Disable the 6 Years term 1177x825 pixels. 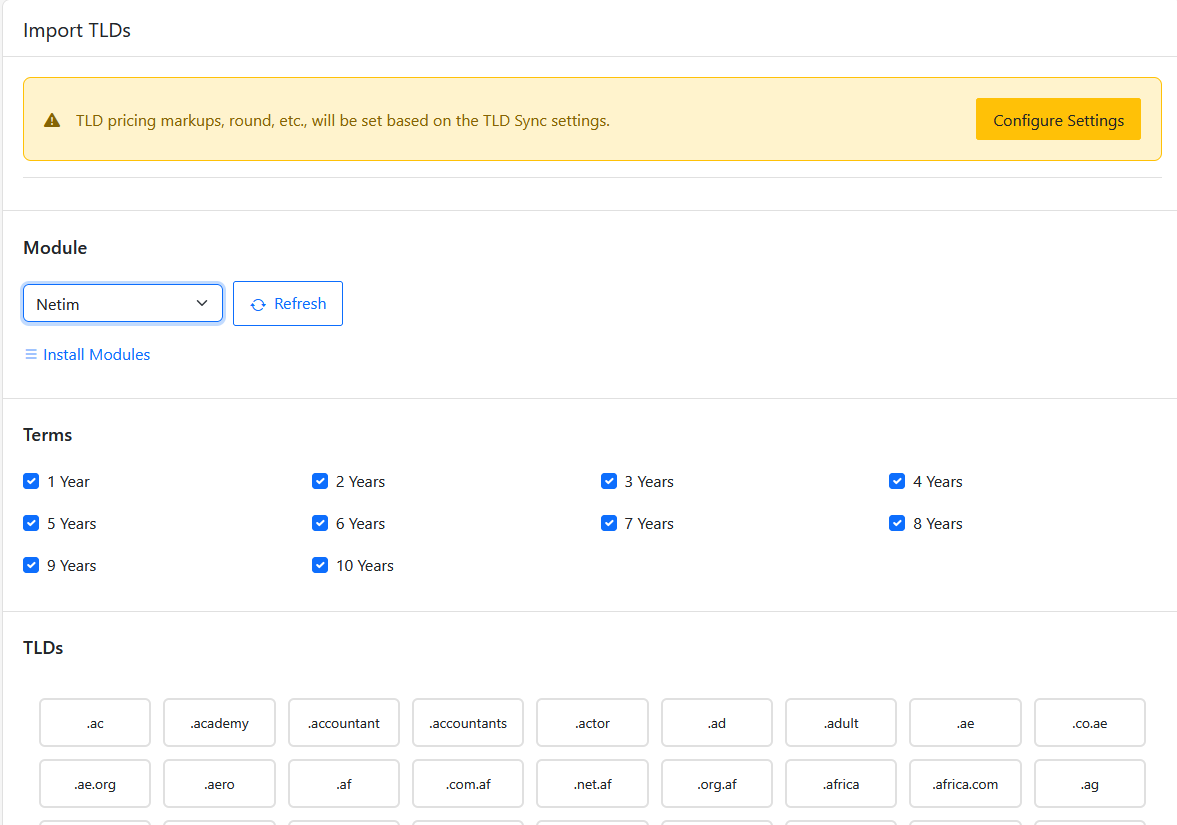tap(320, 523)
